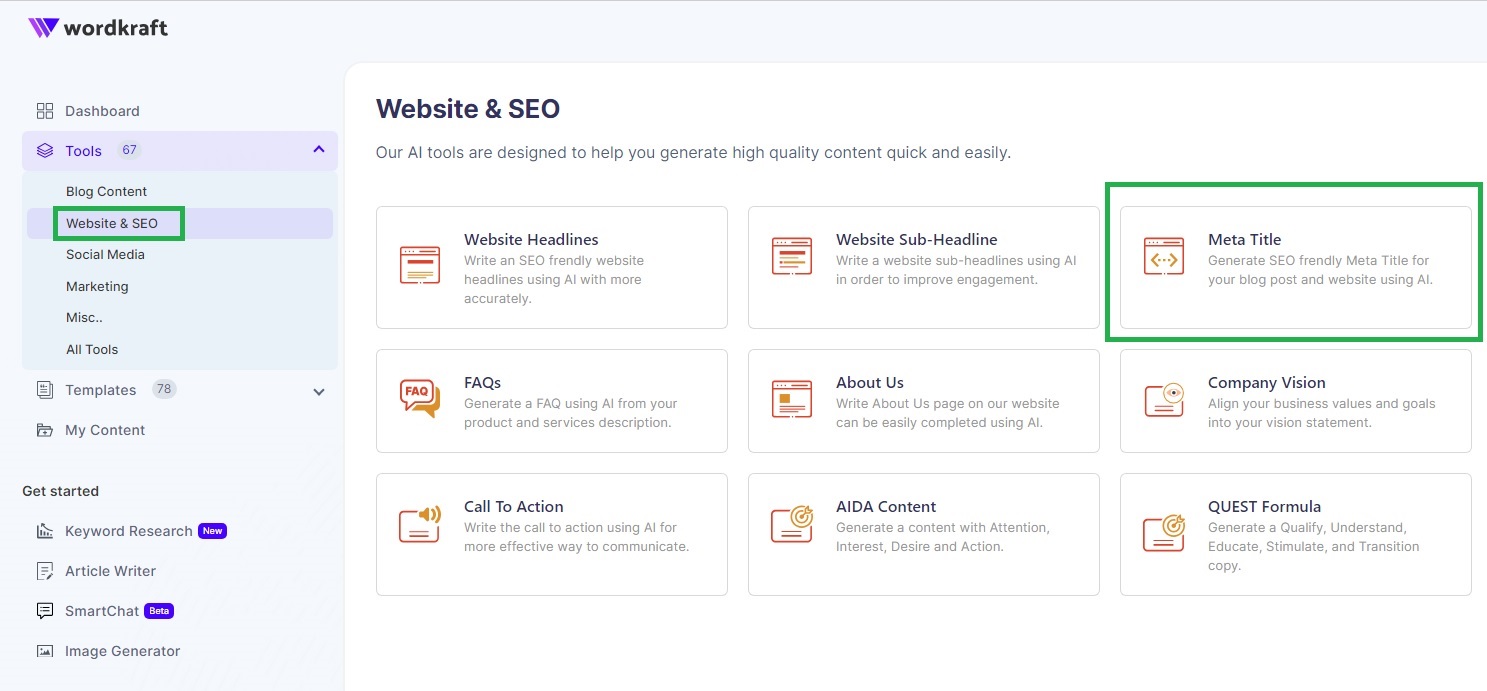Click the Article Writer icon
Screen dimensions: 1487x691
point(45,571)
